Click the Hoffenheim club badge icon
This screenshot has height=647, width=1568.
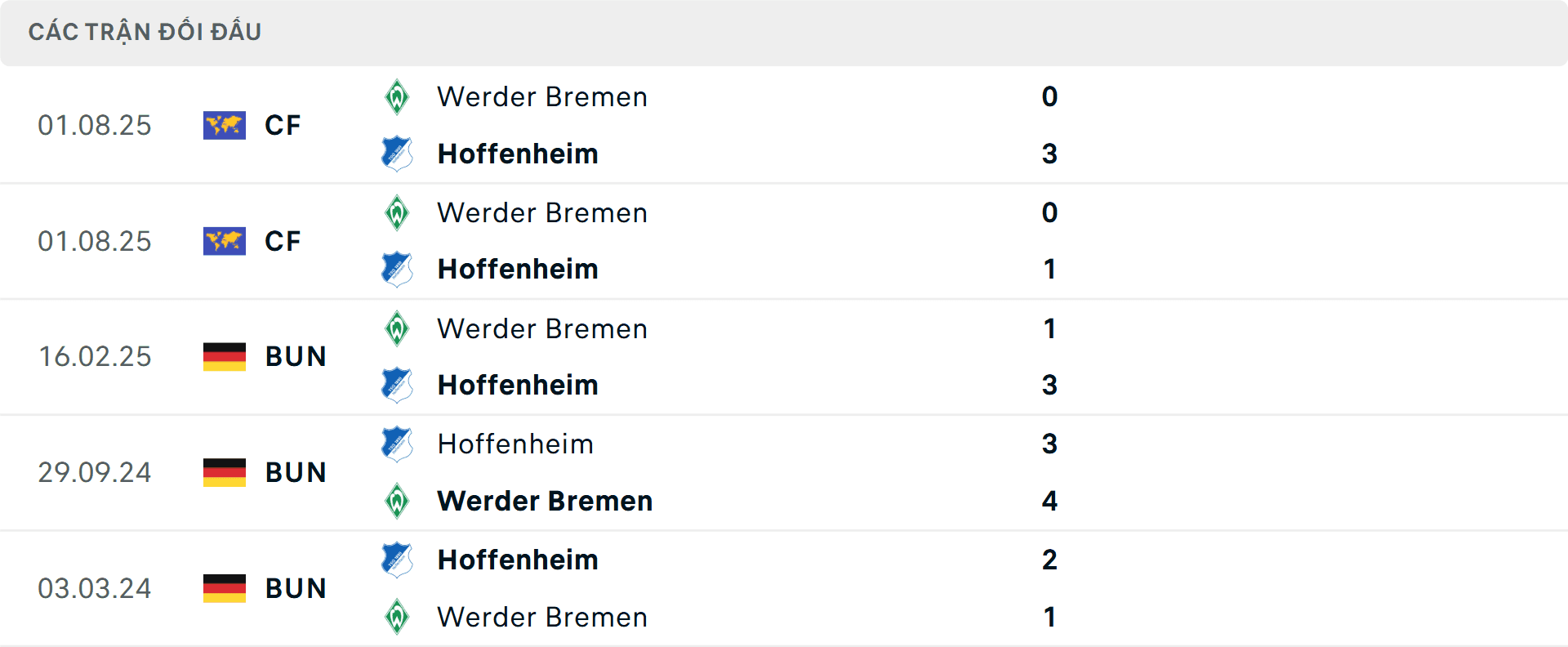click(398, 154)
